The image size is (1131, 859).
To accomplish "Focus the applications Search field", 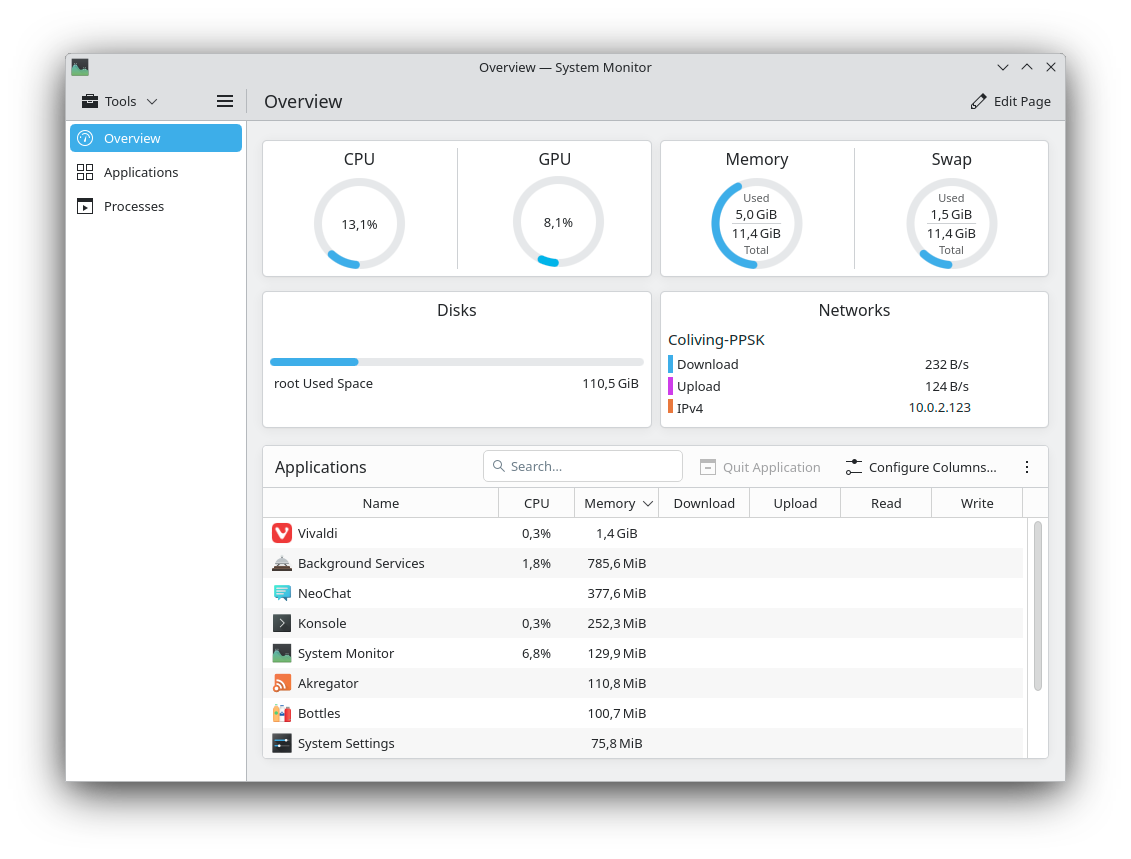I will click(590, 466).
